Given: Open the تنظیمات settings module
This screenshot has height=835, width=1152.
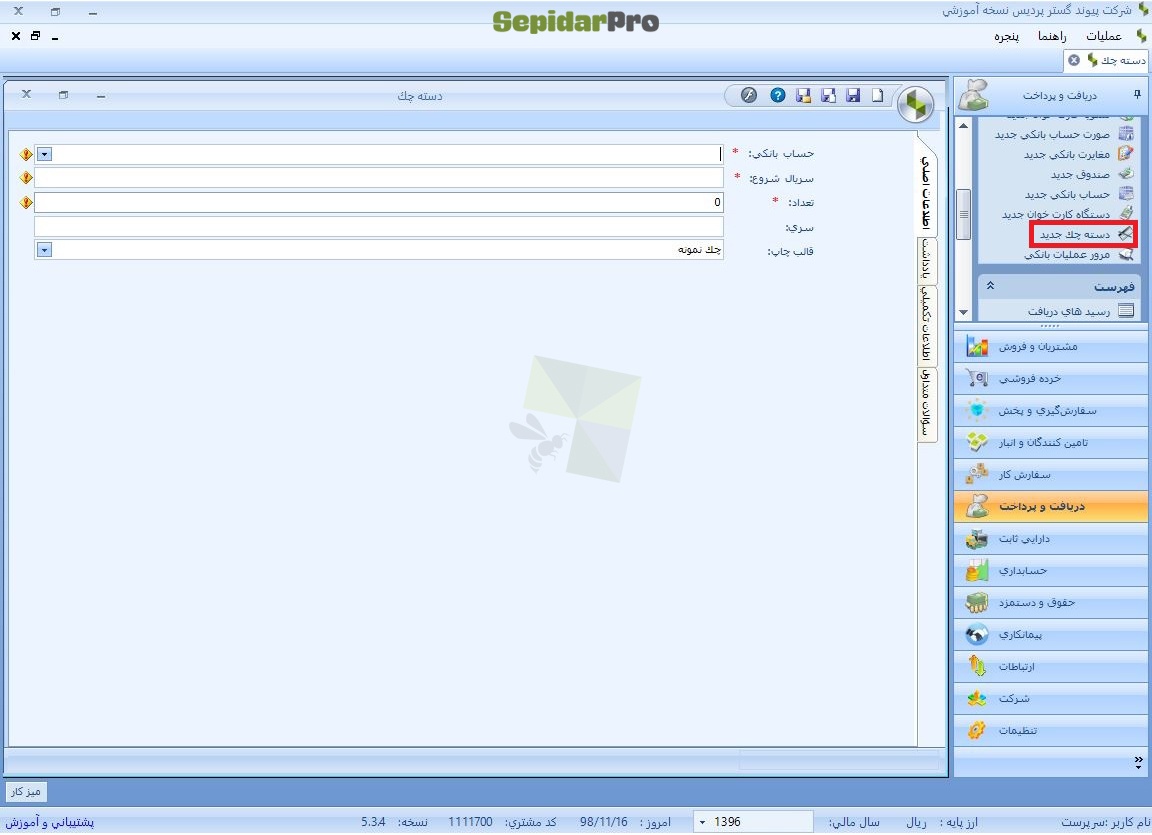Looking at the screenshot, I should 1051,730.
